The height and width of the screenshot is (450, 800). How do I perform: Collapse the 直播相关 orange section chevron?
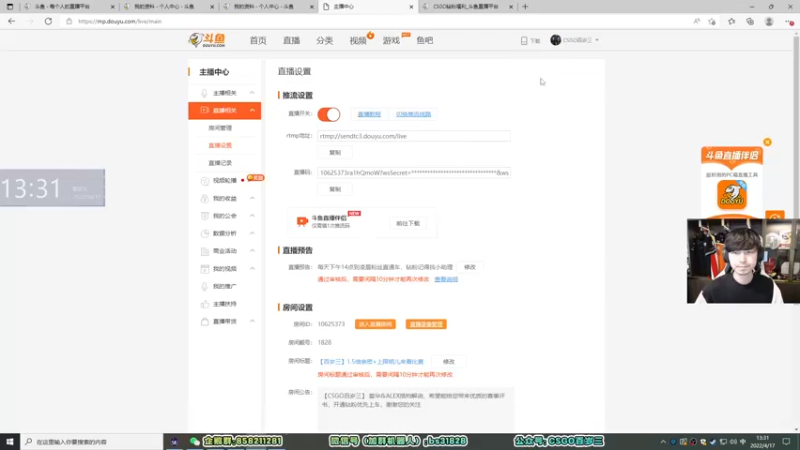click(x=252, y=110)
